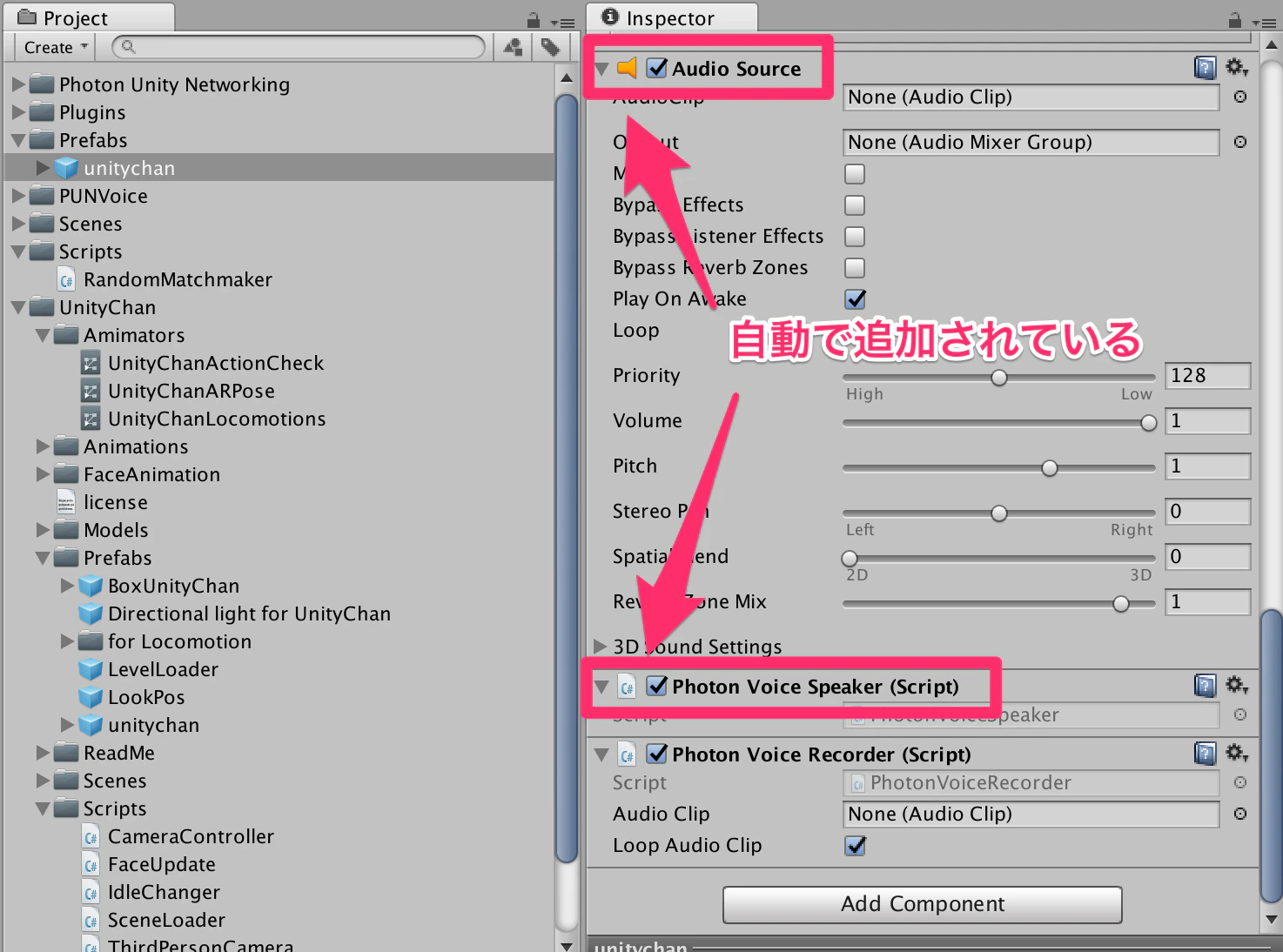Toggle Bypass Effects checkbox

[855, 205]
